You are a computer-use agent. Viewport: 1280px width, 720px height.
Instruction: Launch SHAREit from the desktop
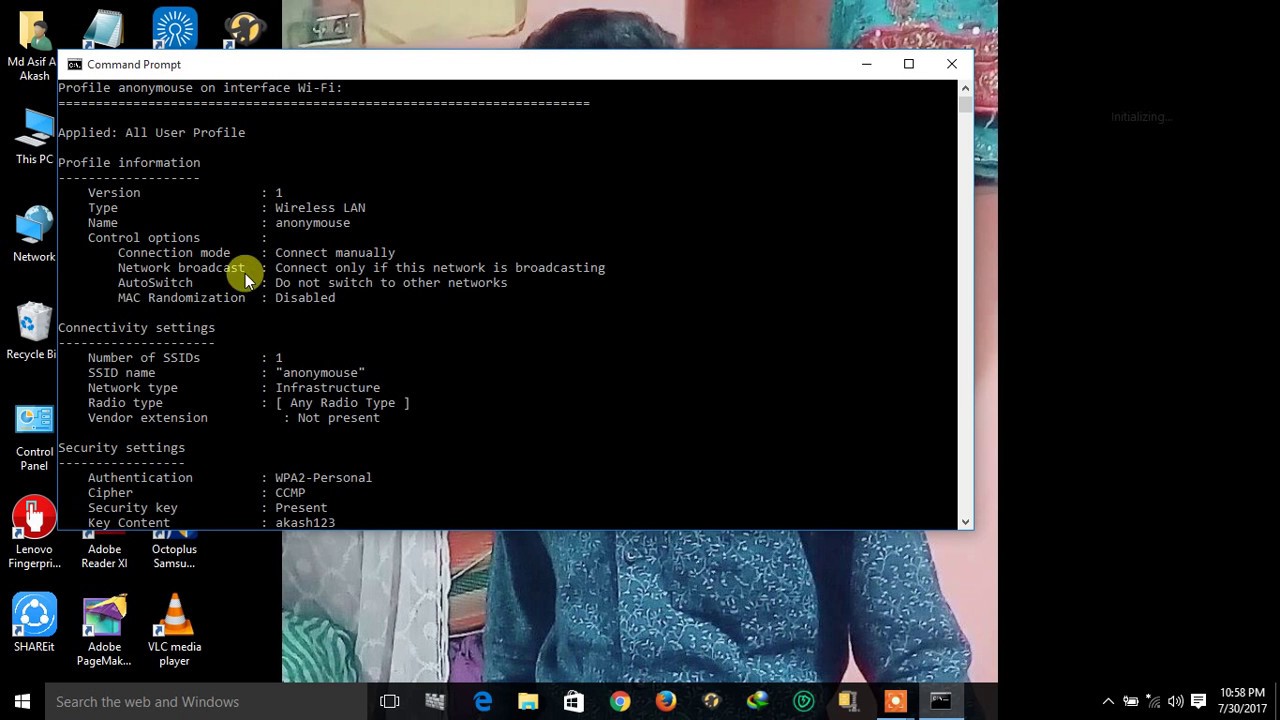[x=34, y=624]
